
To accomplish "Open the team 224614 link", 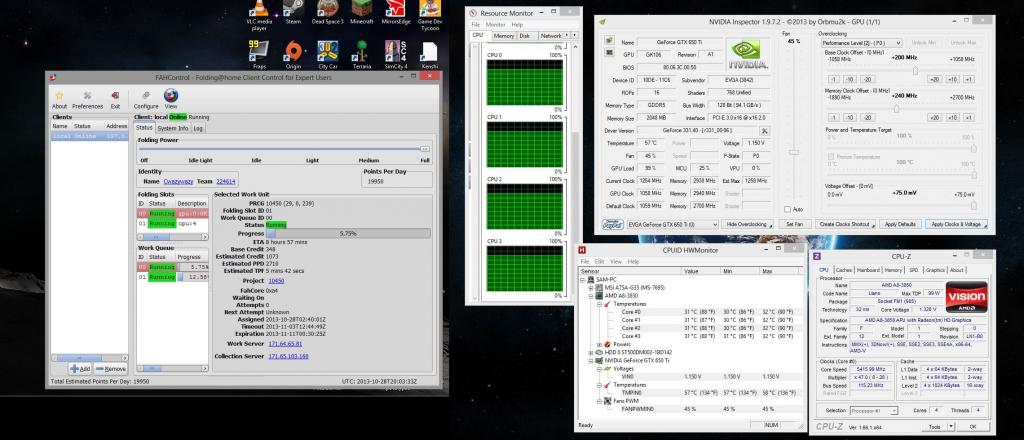I will tap(226, 181).
